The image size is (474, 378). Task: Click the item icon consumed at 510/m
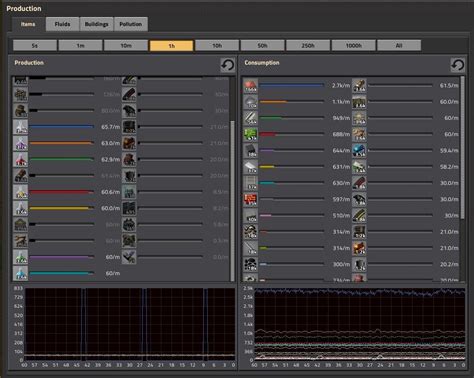250,216
